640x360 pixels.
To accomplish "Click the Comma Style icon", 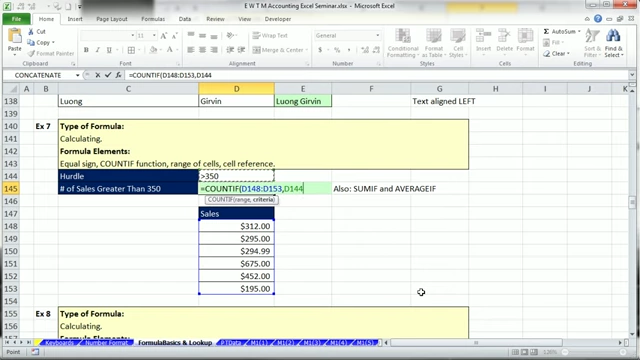I will click(349, 50).
